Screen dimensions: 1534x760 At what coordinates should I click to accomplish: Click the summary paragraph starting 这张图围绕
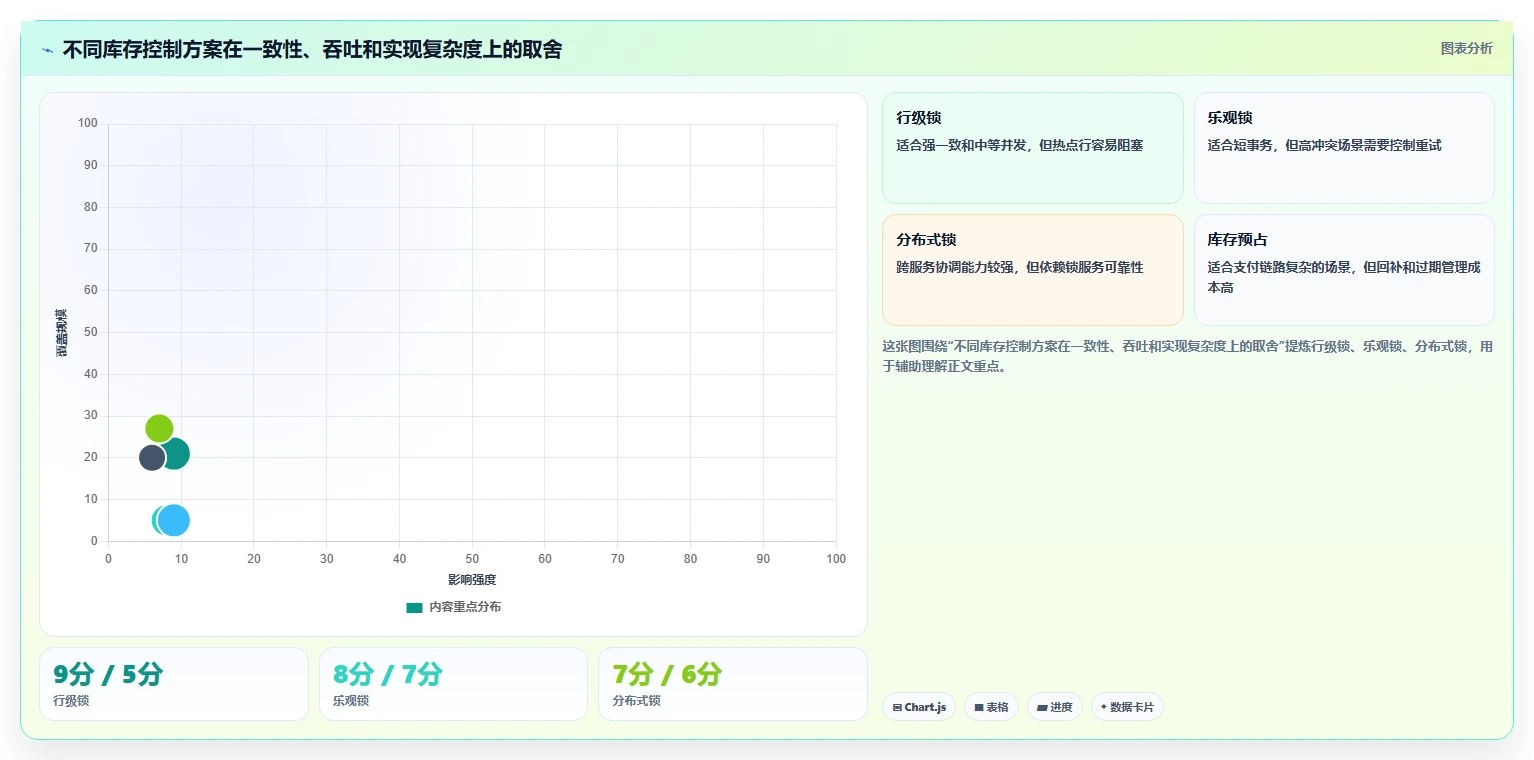point(1187,356)
